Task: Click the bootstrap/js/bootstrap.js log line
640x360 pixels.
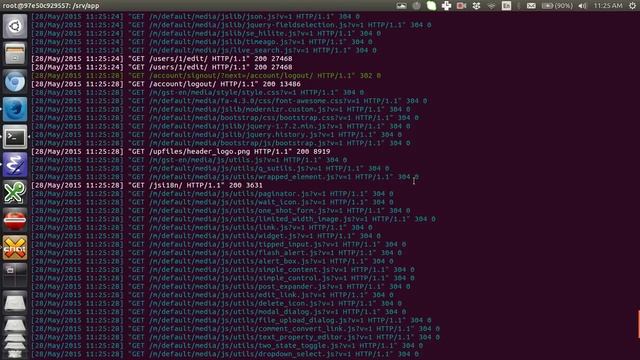Action: click(221, 143)
